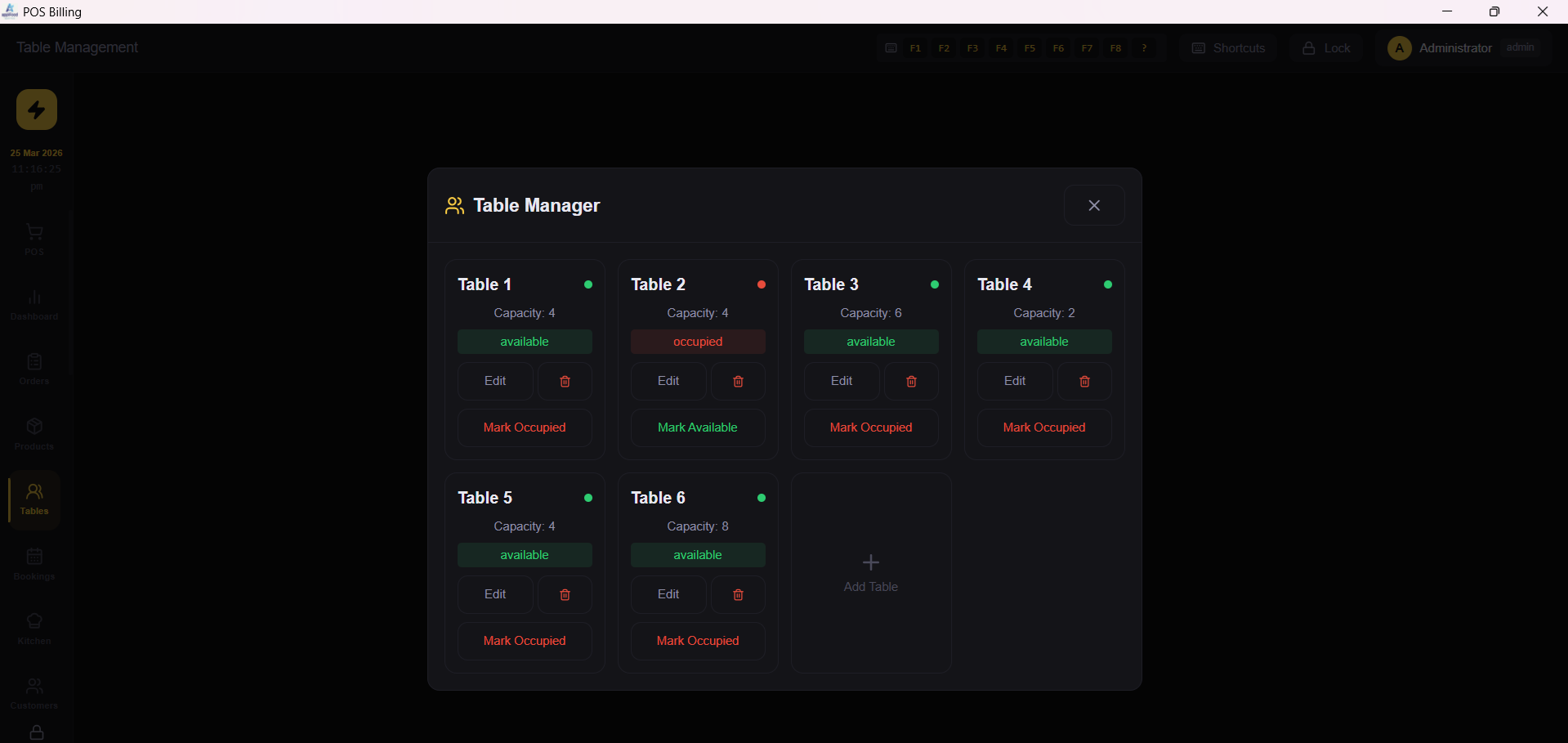
Task: Open POS cart in sidebar
Action: [34, 239]
